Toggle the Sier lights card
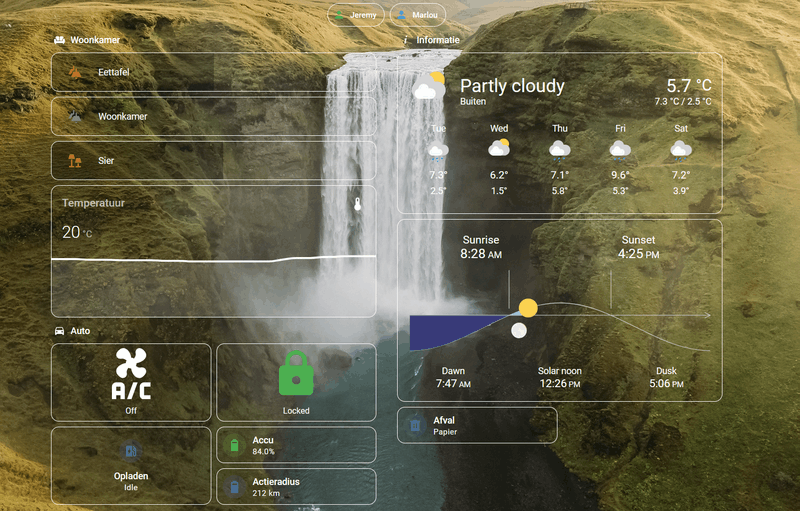The image size is (800, 511). click(x=214, y=161)
